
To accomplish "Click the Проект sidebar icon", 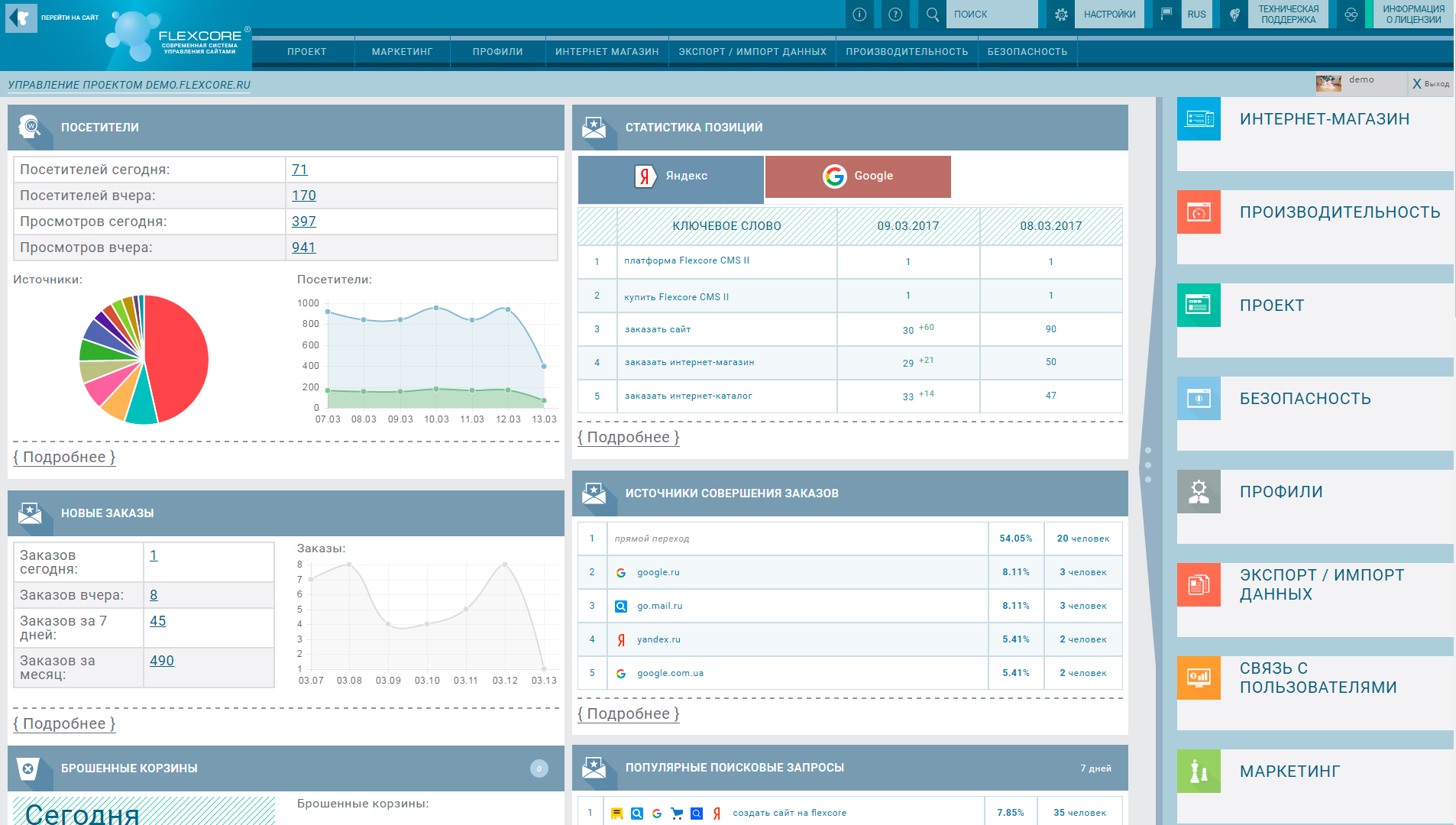I will point(1199,305).
